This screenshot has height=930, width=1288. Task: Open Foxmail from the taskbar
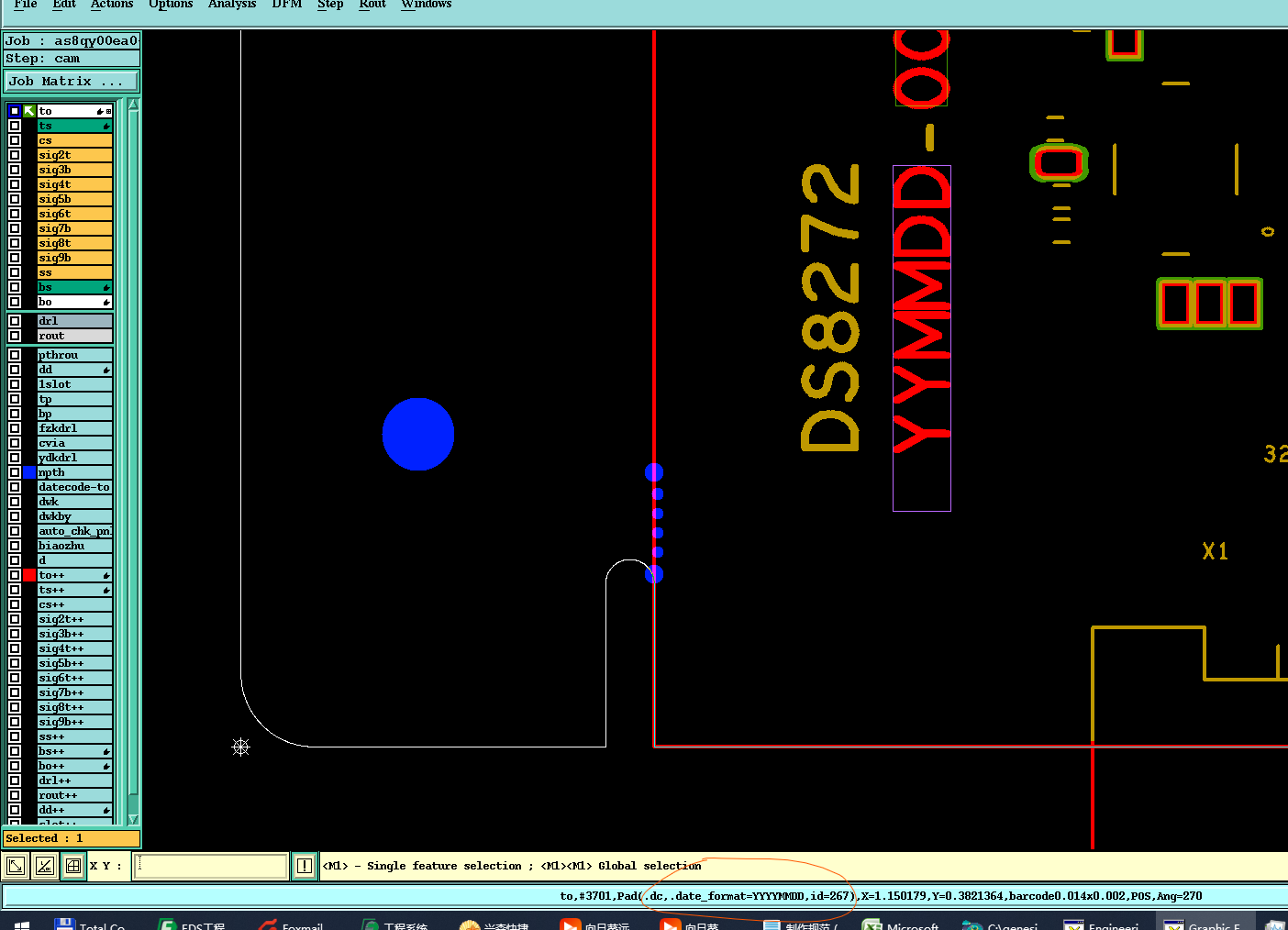tap(292, 924)
